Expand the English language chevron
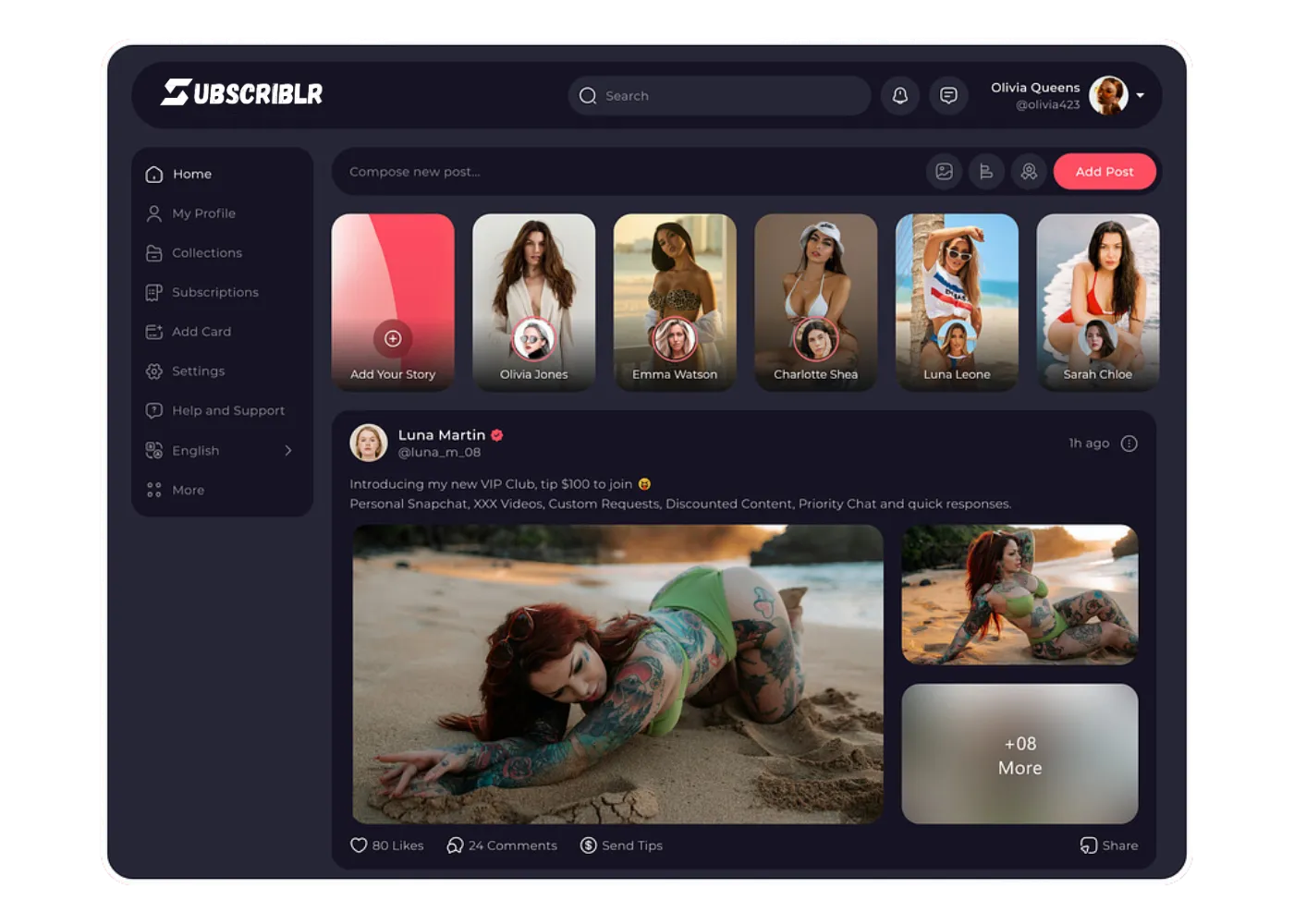Viewport: 1294px width, 924px height. [x=288, y=451]
